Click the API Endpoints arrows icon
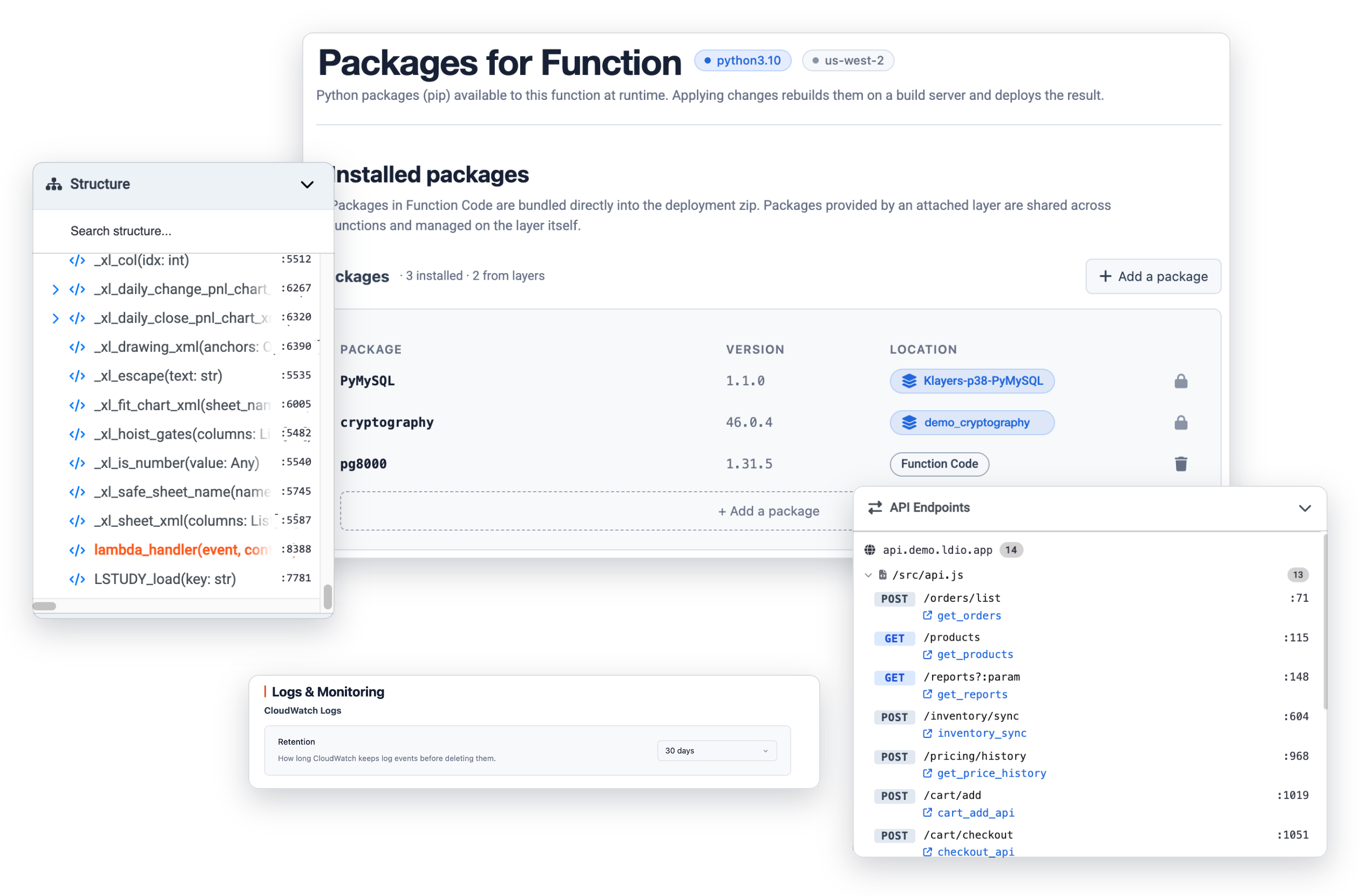Image resolution: width=1360 pixels, height=896 pixels. (875, 508)
